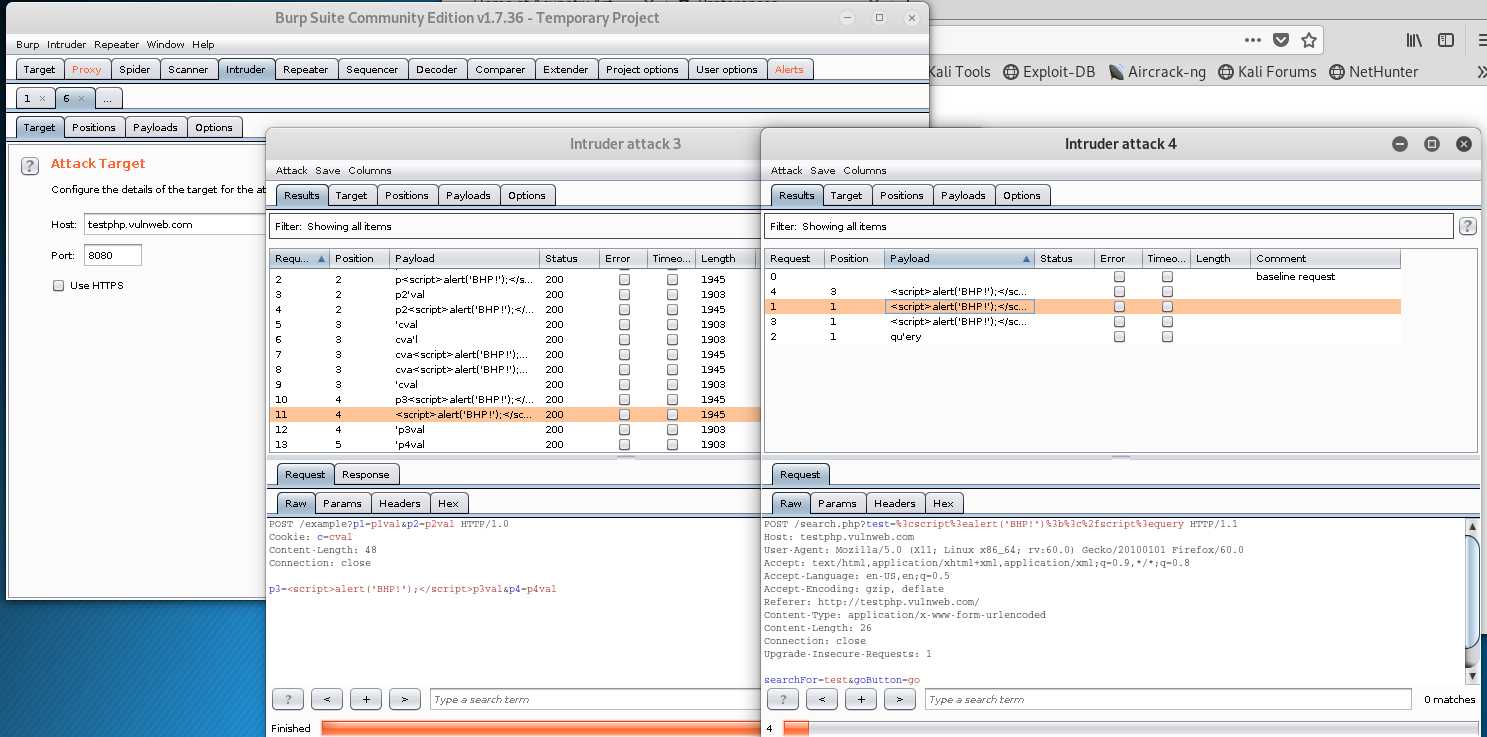This screenshot has height=737, width=1487.
Task: Toggle Error checkbox of request 4 in Attack 4
Action: (1119, 292)
